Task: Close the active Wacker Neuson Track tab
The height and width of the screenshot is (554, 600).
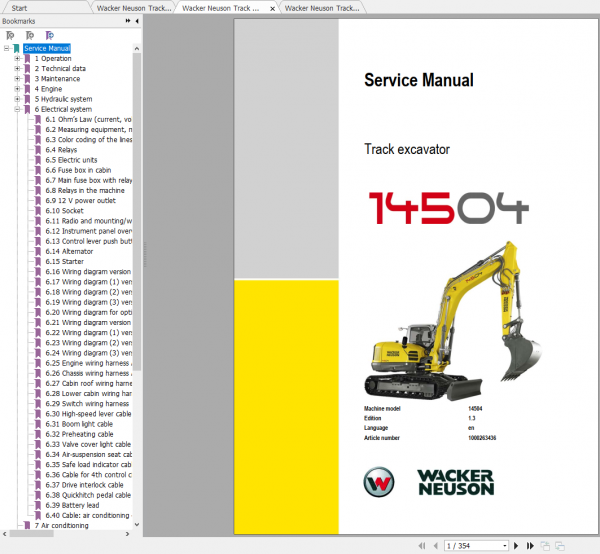Action: pyautogui.click(x=272, y=8)
